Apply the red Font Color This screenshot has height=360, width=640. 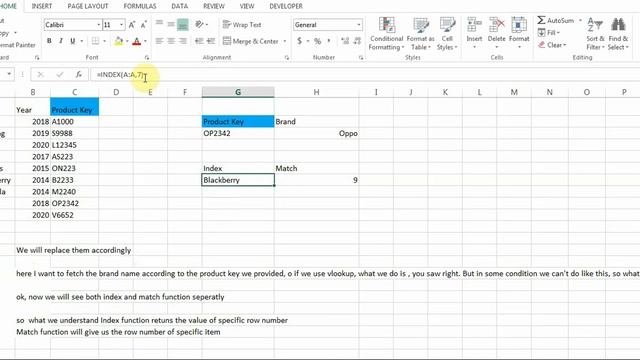click(137, 41)
